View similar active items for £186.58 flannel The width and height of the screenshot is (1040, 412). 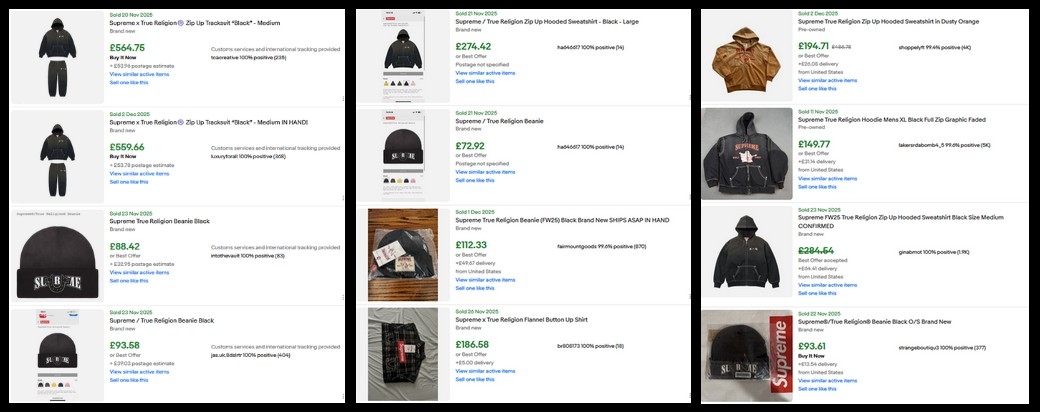485,371
